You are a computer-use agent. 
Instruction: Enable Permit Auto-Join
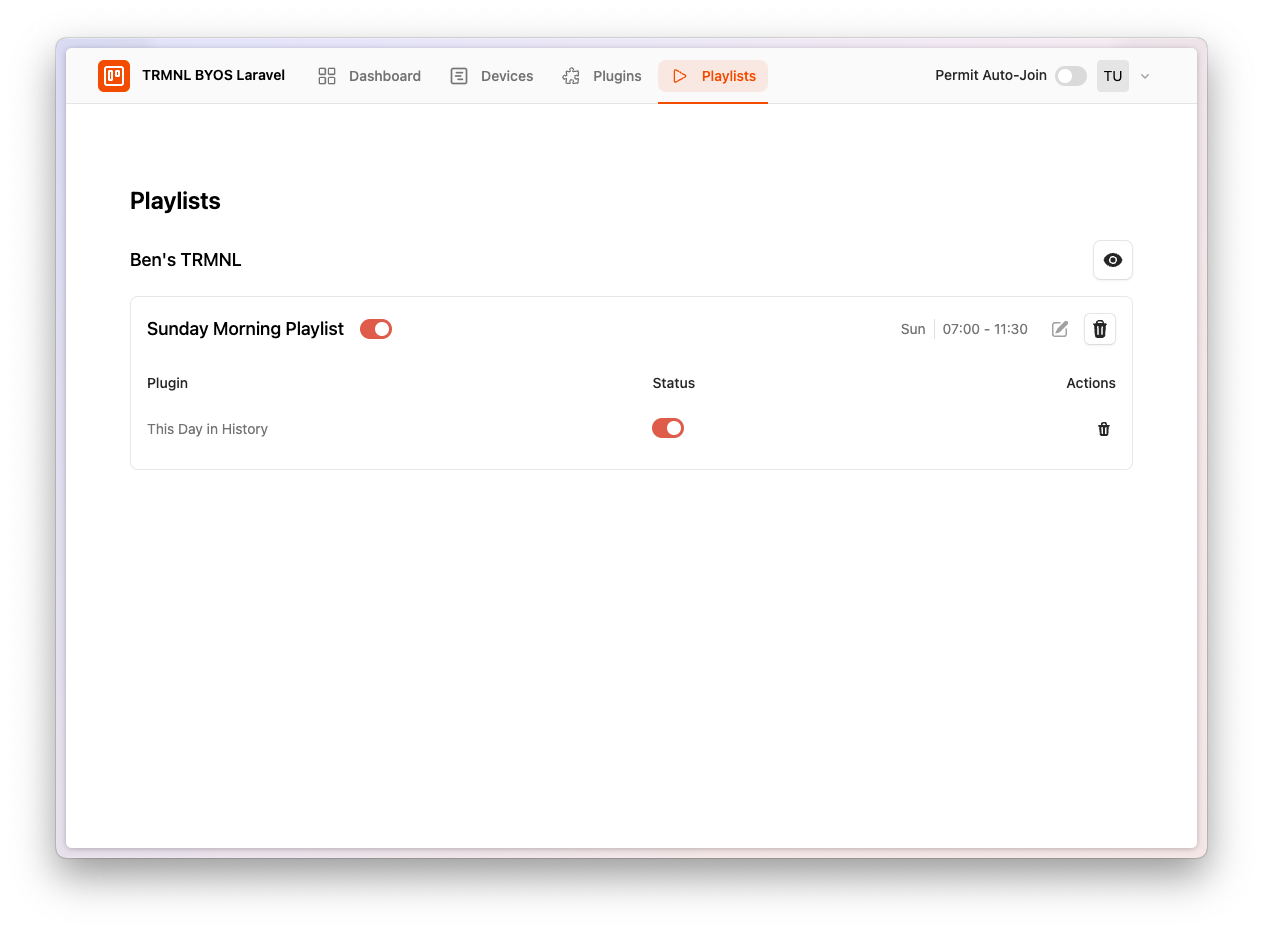point(1070,75)
